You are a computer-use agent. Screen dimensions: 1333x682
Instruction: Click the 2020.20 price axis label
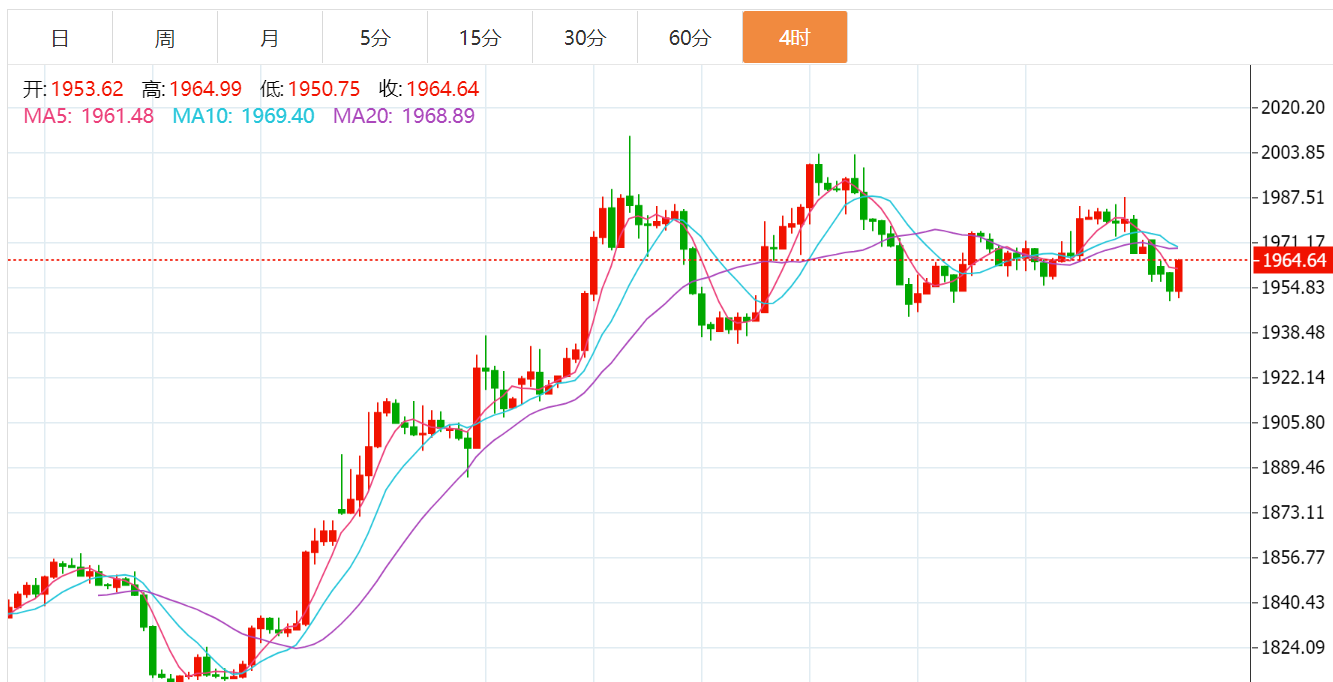(1295, 107)
